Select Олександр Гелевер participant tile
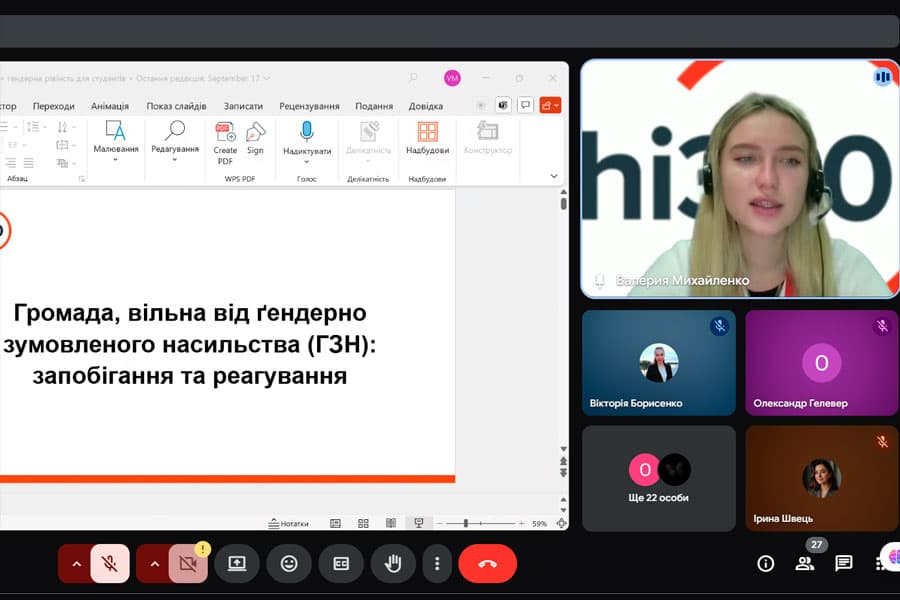The width and height of the screenshot is (900, 600). (x=821, y=363)
